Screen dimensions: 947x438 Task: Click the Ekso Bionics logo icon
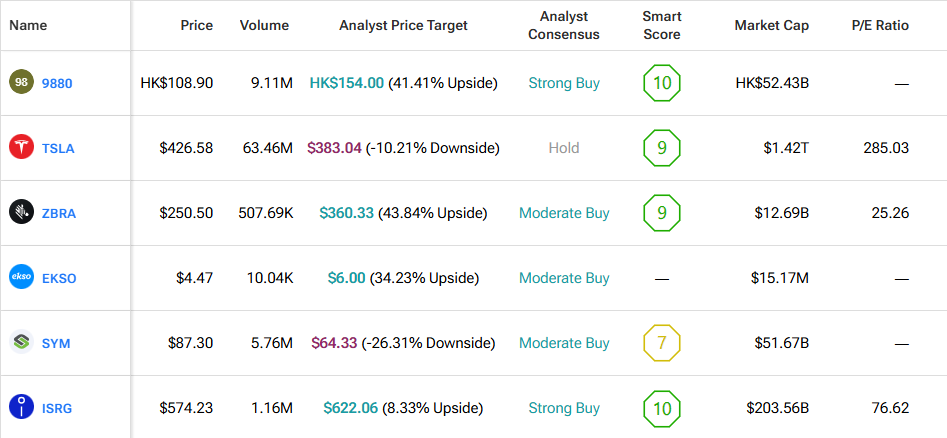[22, 278]
